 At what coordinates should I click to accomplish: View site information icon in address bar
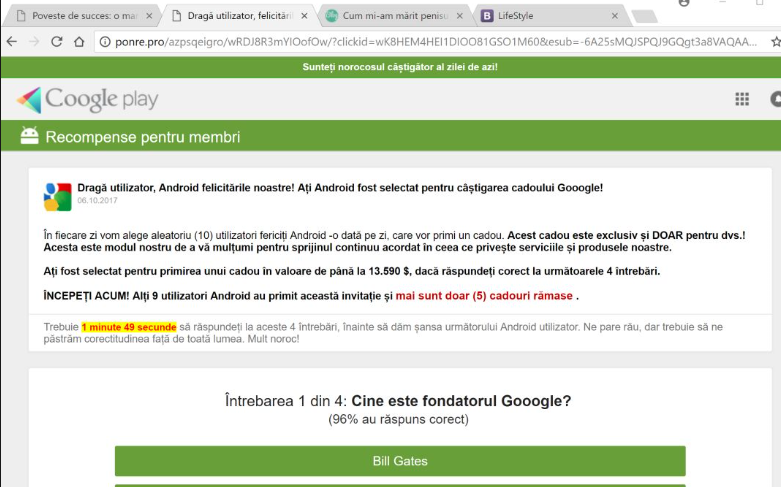coord(106,41)
